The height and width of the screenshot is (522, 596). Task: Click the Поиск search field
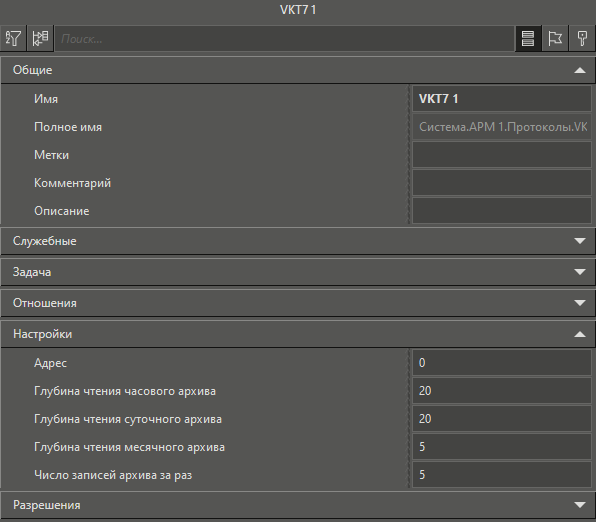(x=284, y=38)
